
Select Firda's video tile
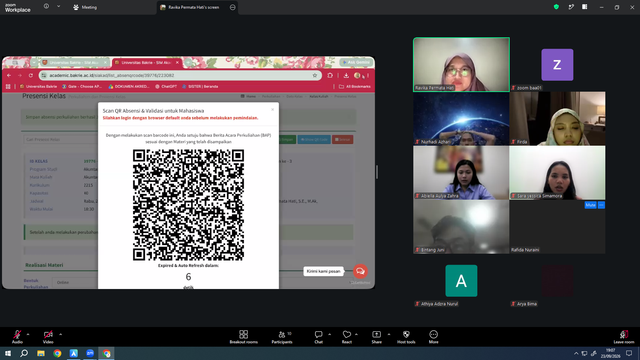click(557, 118)
